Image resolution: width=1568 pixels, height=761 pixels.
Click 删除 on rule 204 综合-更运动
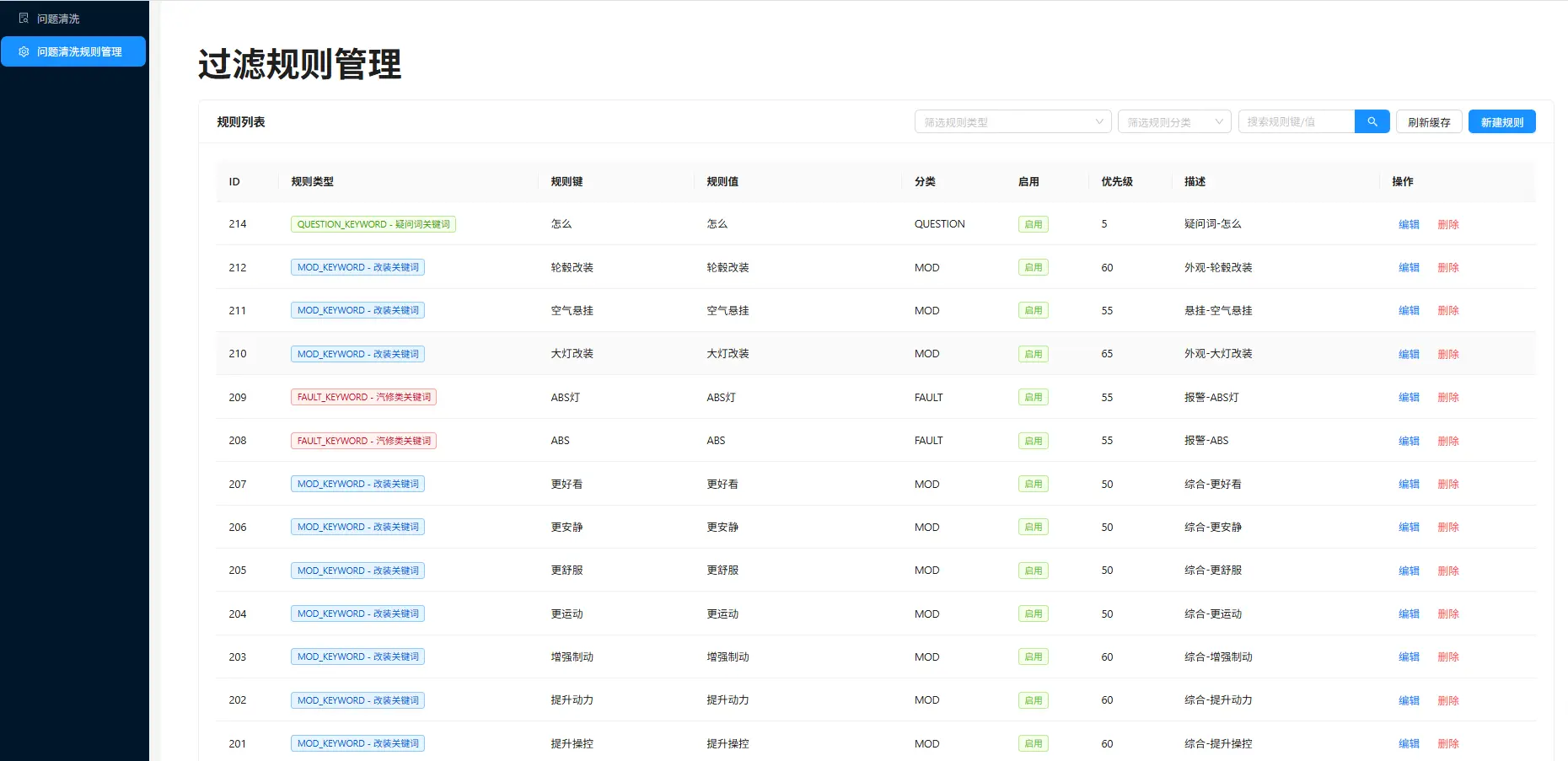point(1448,614)
